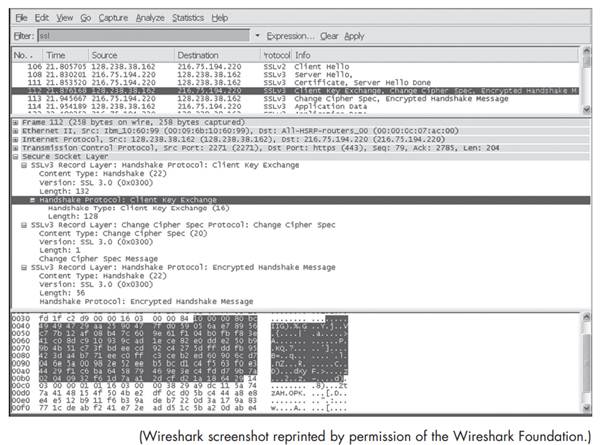The height and width of the screenshot is (445, 601).
Task: Open the Help menu
Action: pyautogui.click(x=220, y=18)
